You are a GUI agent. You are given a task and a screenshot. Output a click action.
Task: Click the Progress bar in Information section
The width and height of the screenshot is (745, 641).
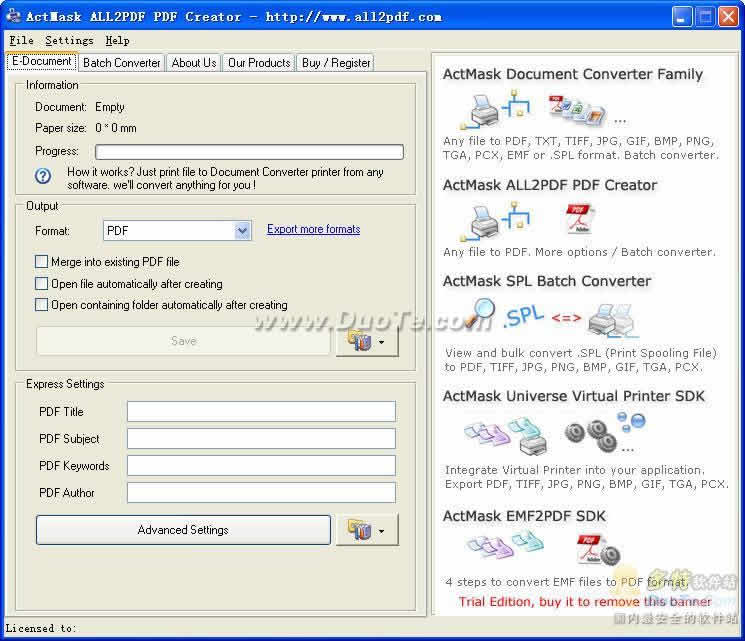click(x=249, y=152)
